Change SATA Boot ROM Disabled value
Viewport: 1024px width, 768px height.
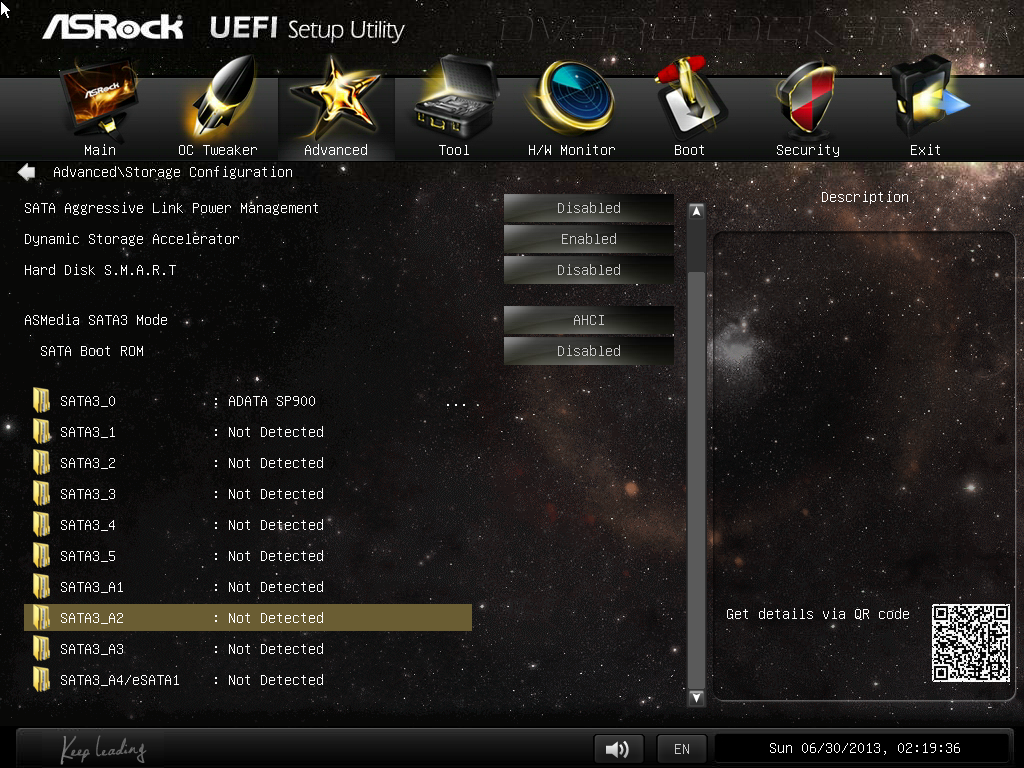click(x=588, y=351)
